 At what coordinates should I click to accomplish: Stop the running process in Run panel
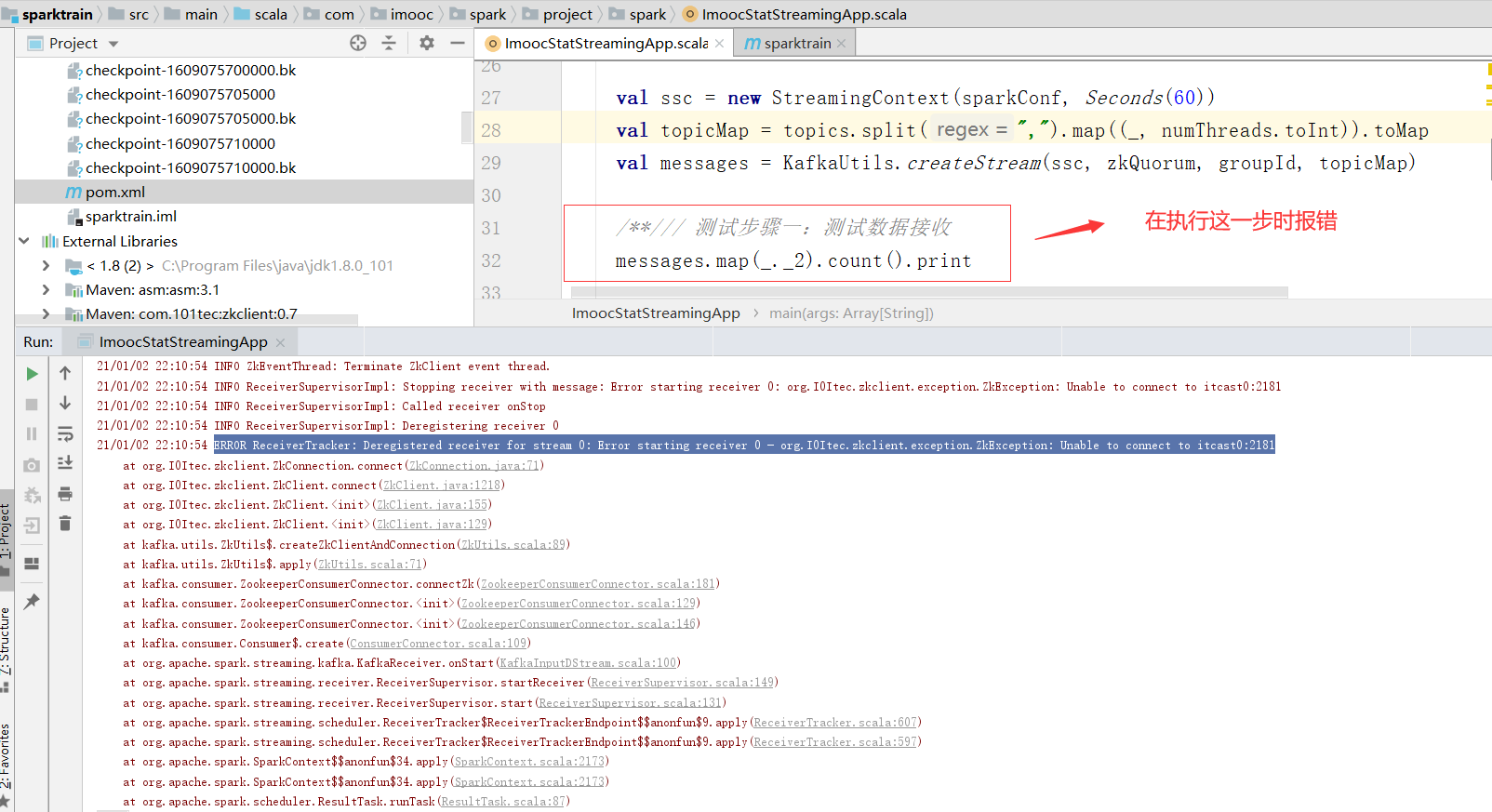coord(32,405)
